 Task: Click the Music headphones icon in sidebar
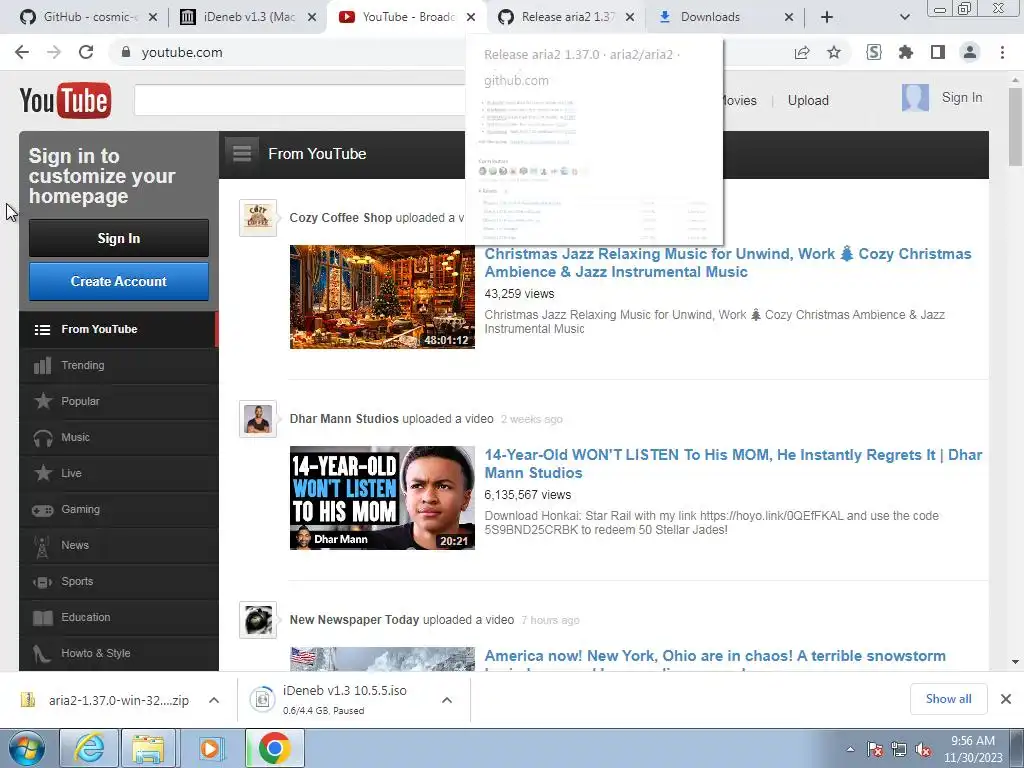point(43,438)
